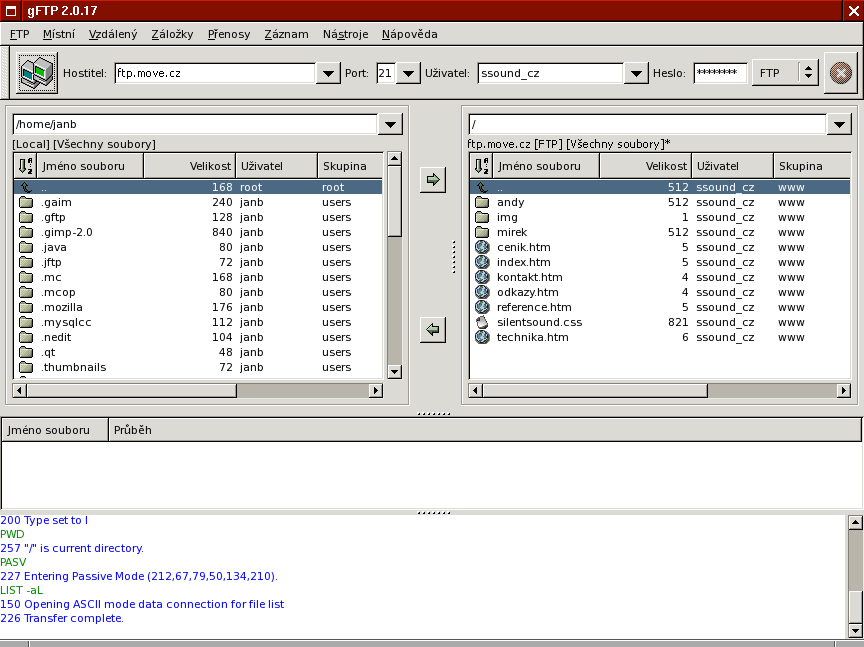Open the Nástroje menu
The width and height of the screenshot is (864, 647).
coord(345,34)
